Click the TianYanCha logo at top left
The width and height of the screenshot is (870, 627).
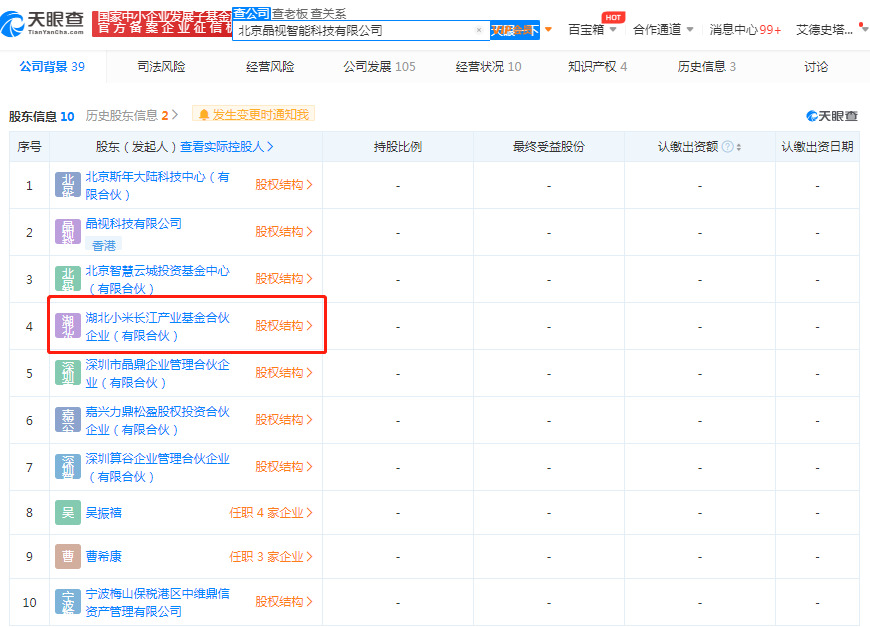42,23
